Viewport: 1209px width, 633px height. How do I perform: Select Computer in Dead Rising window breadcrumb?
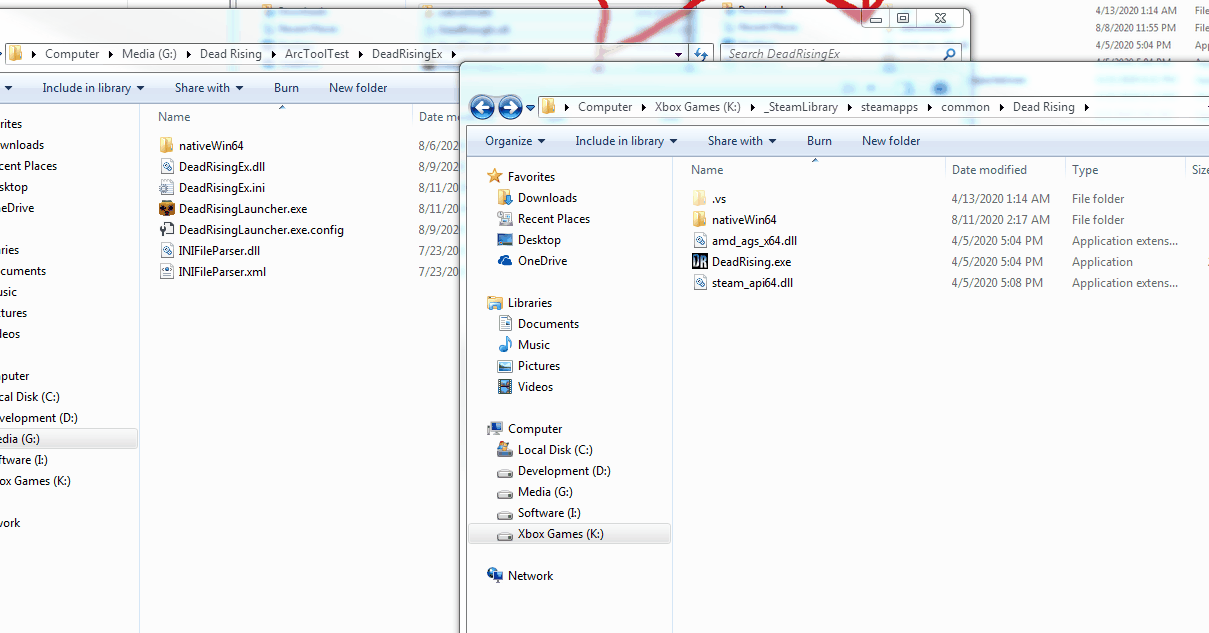(605, 107)
